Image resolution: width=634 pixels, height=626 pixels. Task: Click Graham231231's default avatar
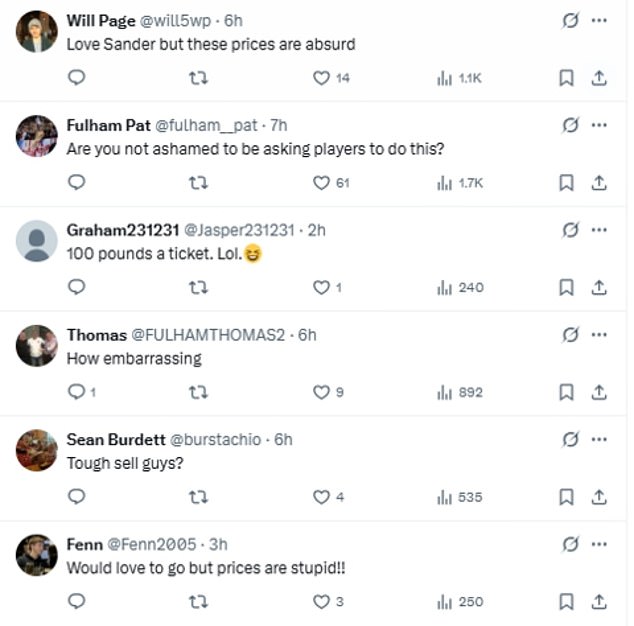pos(37,240)
